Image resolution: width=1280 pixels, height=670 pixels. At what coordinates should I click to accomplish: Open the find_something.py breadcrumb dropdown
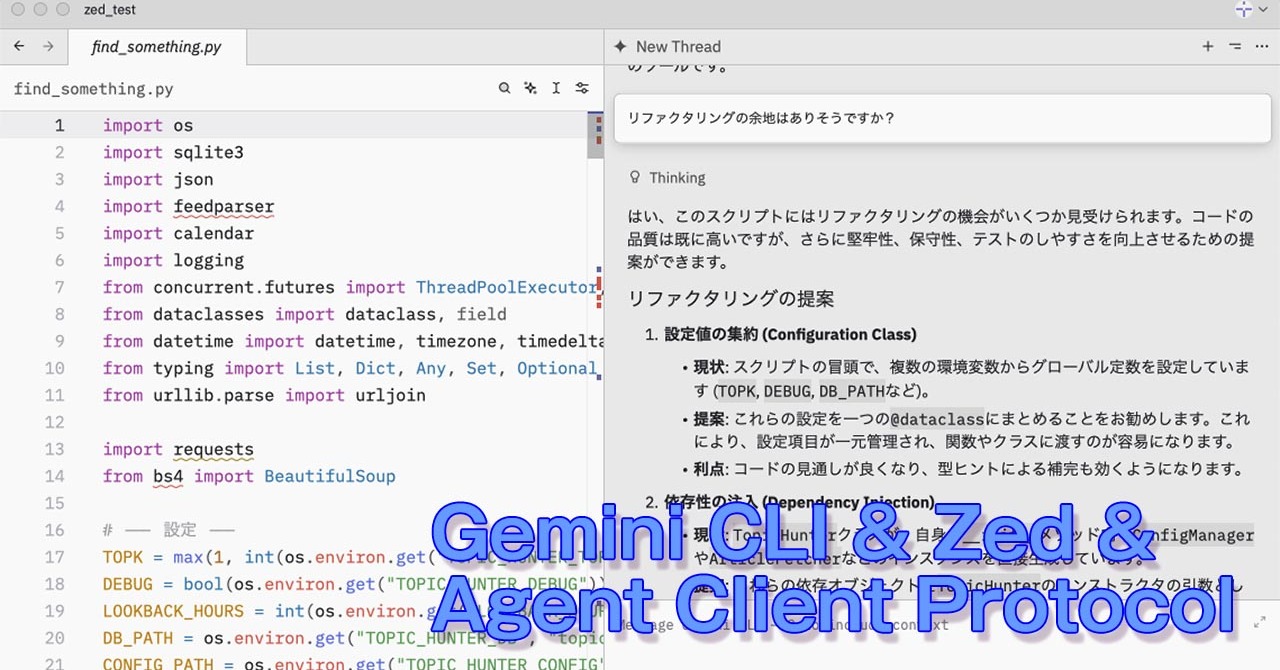[92, 88]
